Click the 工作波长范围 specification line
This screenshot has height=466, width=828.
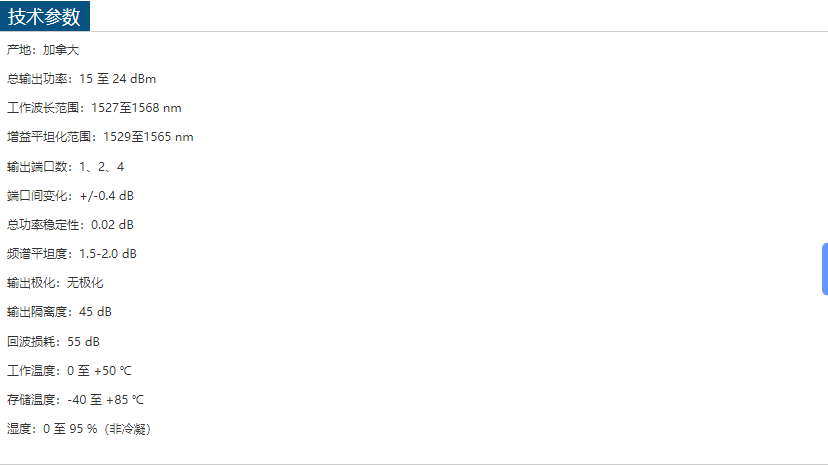[x=94, y=107]
